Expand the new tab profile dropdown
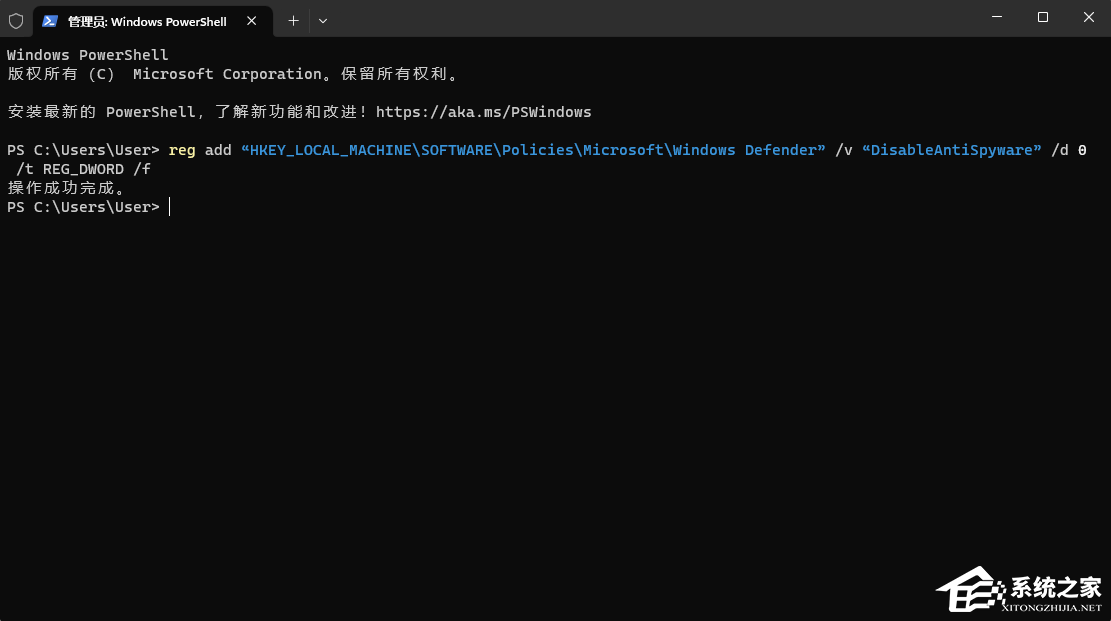This screenshot has height=621, width=1111. coord(322,21)
